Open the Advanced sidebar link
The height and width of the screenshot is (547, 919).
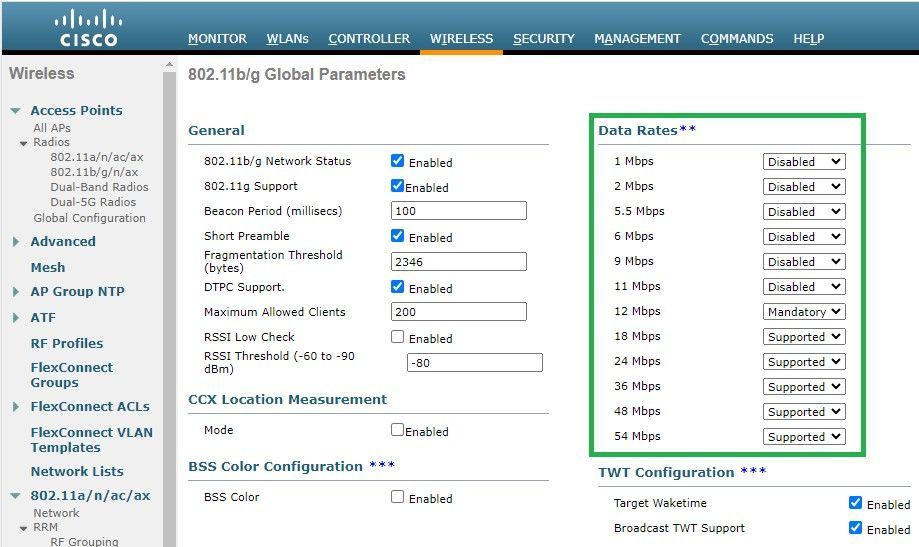tap(63, 242)
